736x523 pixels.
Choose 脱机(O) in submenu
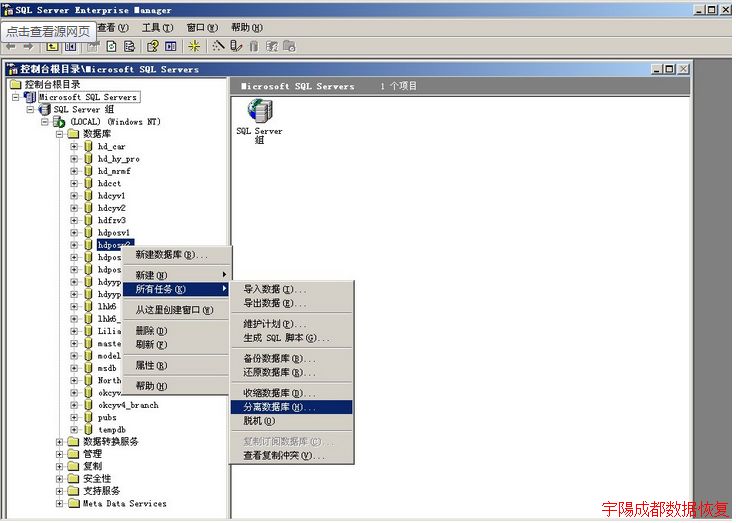[x=291, y=421]
